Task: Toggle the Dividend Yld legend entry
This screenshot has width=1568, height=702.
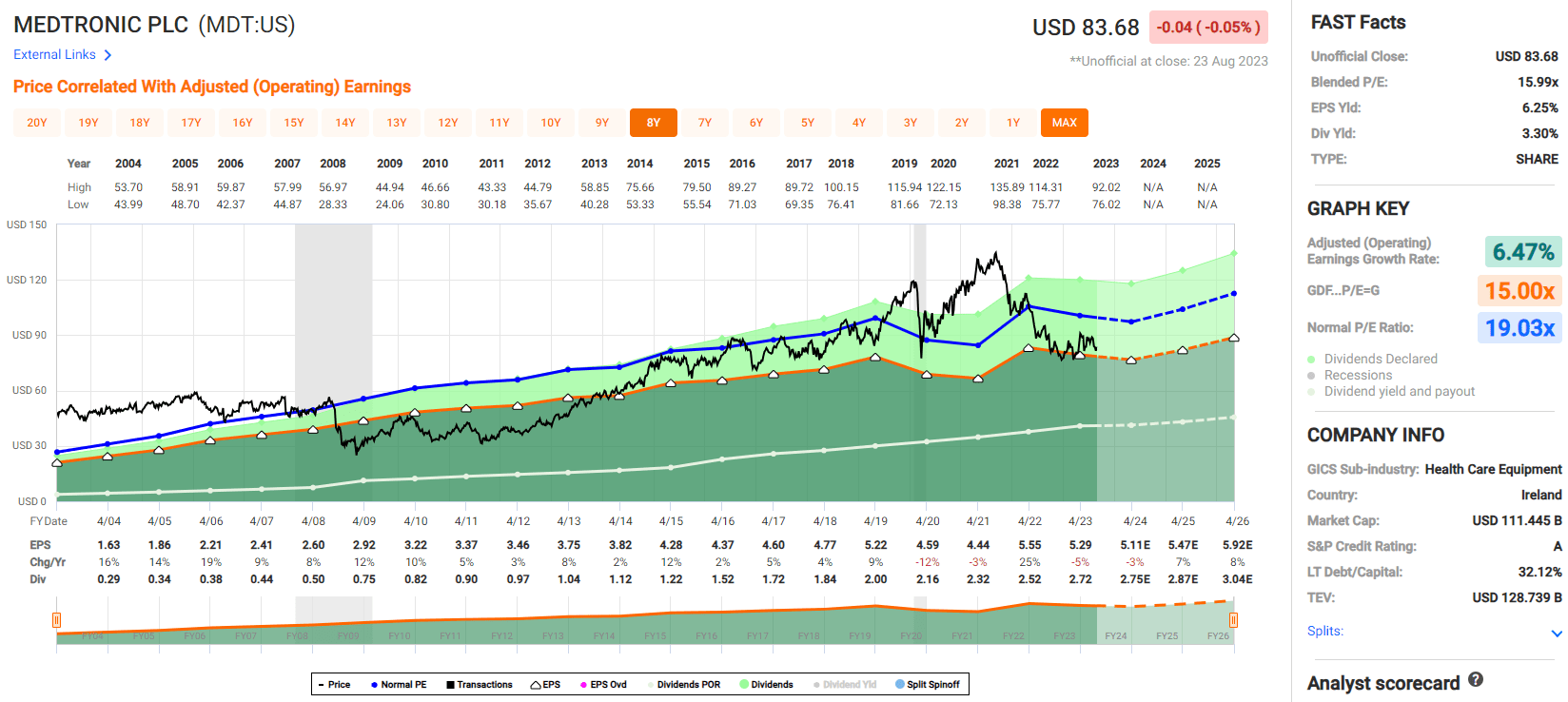Action: click(845, 685)
